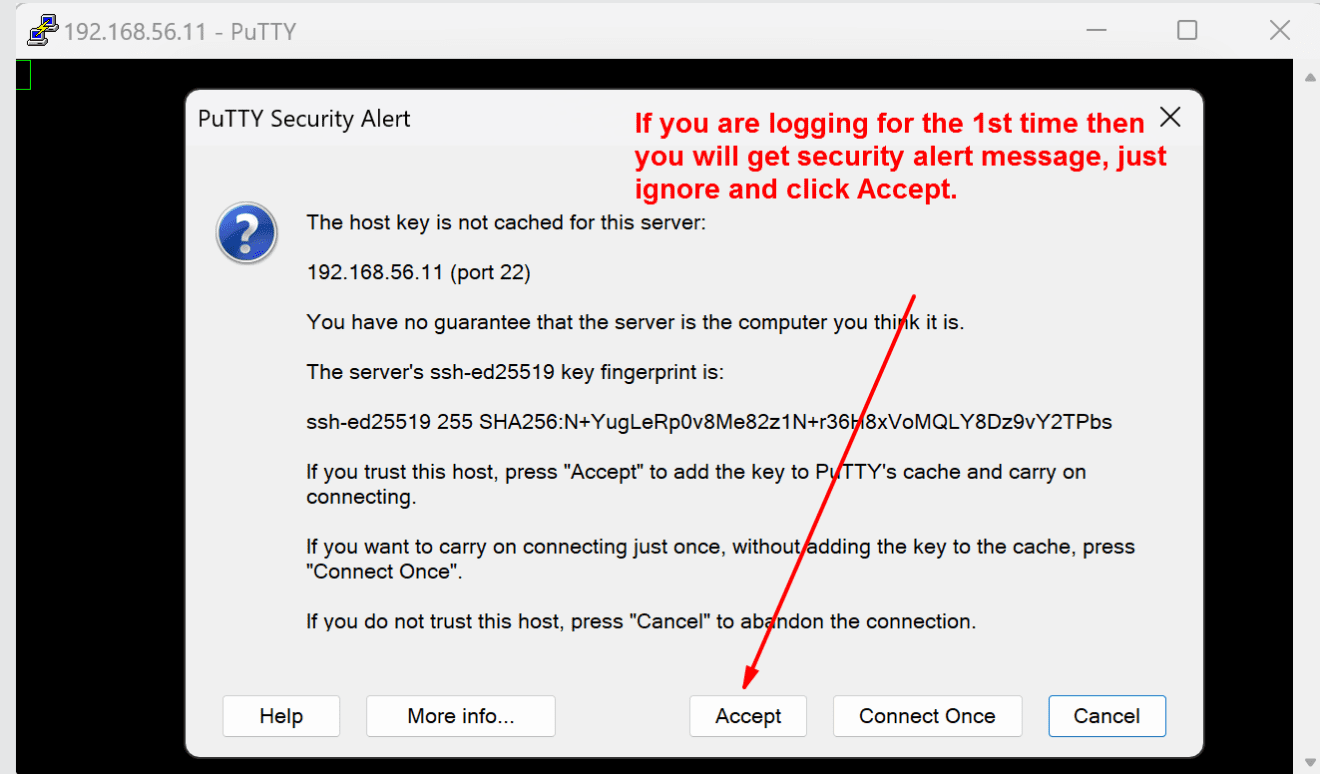Click the scrollbar track on the right edge
This screenshot has height=774, width=1320.
pos(1309,400)
